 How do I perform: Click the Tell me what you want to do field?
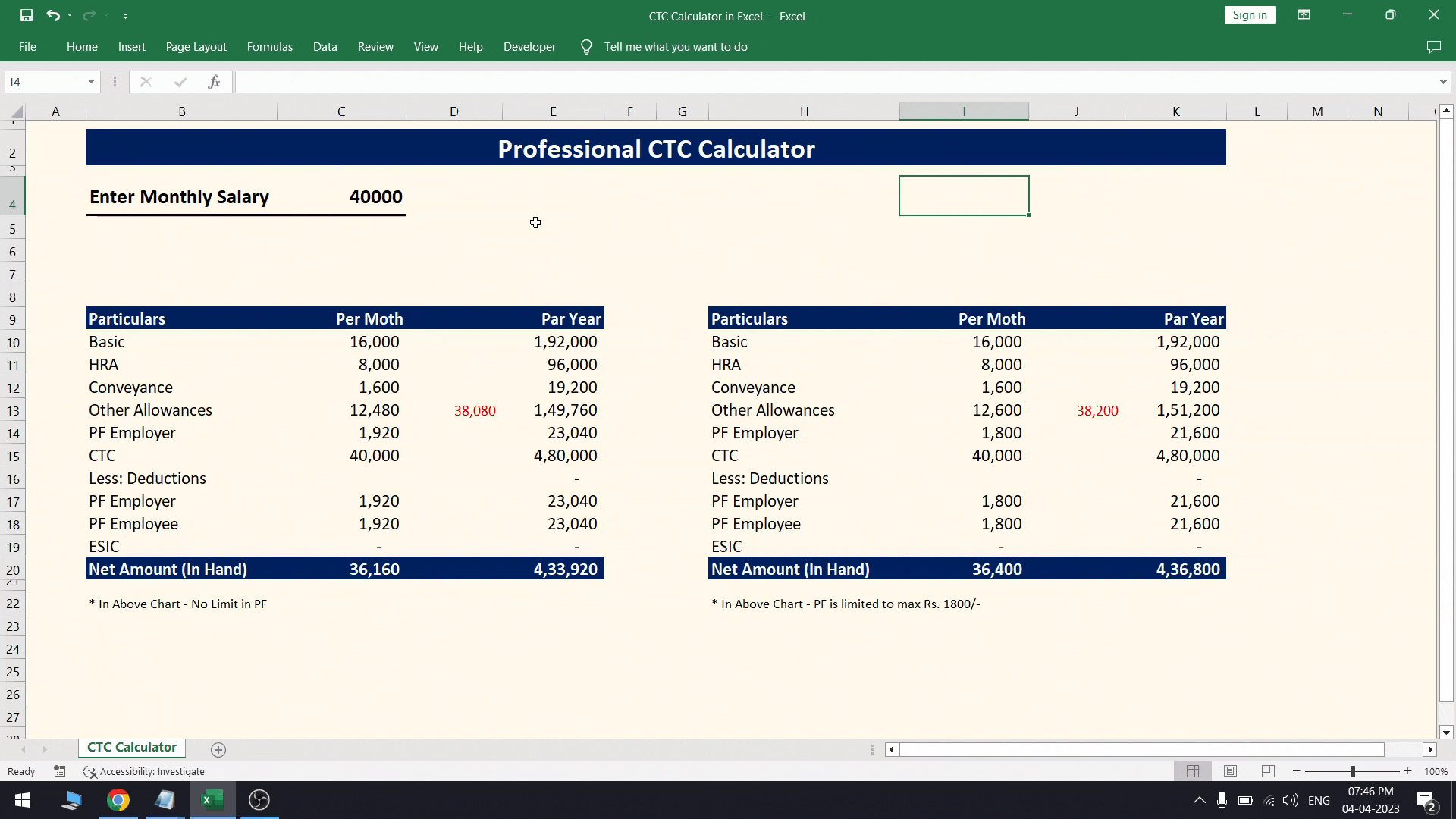coord(677,46)
